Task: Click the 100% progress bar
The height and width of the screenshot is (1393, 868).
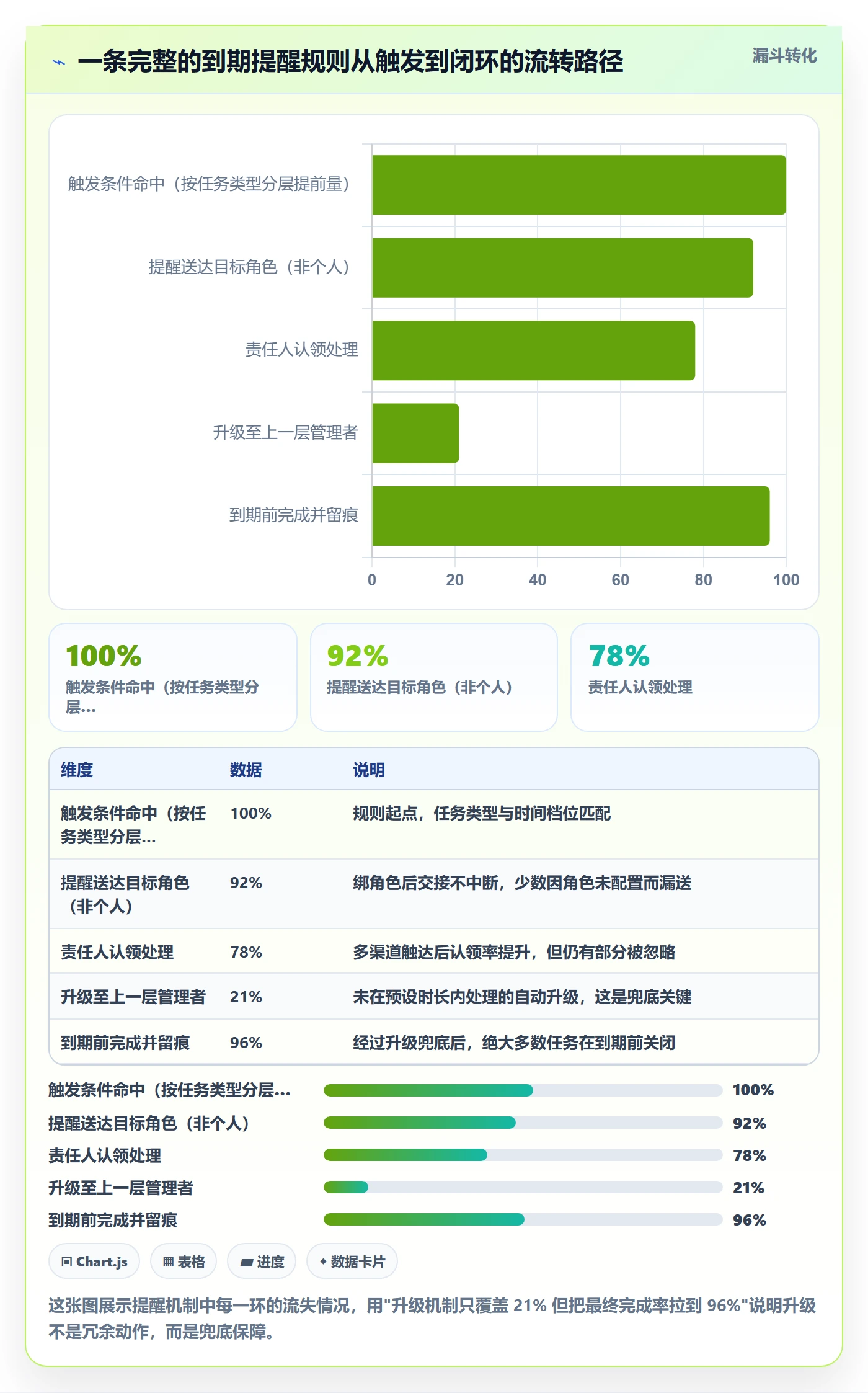Action: 523,1090
